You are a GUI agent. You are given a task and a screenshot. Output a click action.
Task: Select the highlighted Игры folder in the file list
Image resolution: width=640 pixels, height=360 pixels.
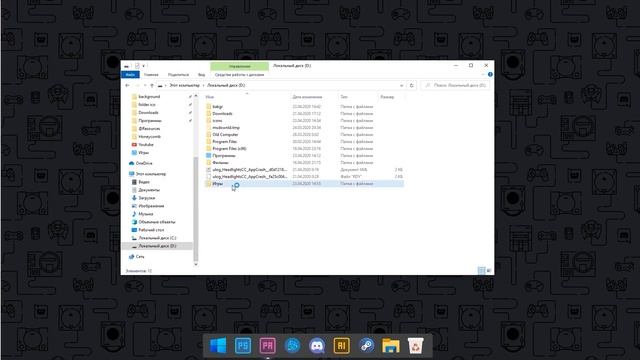tap(304, 184)
